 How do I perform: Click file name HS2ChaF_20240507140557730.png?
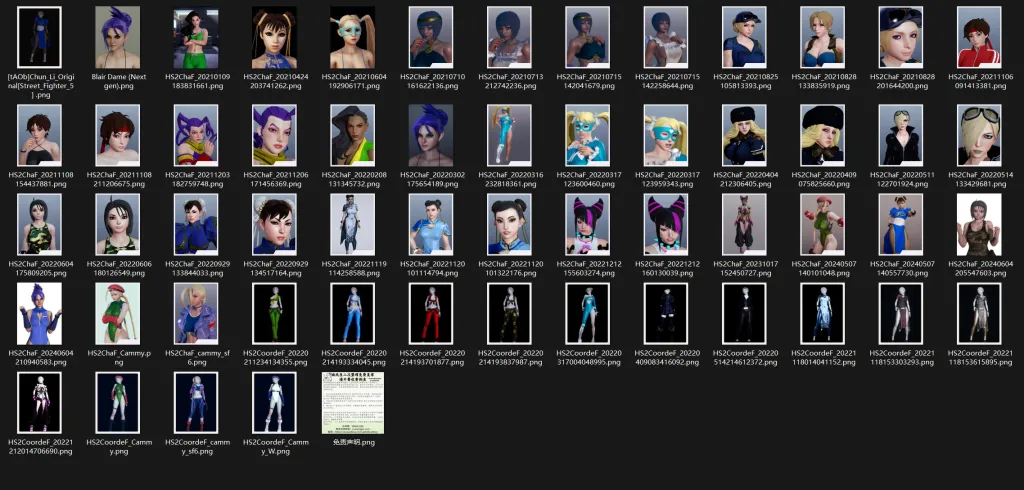tap(901, 269)
